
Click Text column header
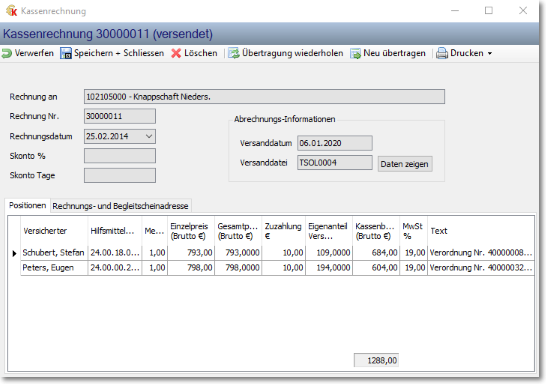pos(481,231)
